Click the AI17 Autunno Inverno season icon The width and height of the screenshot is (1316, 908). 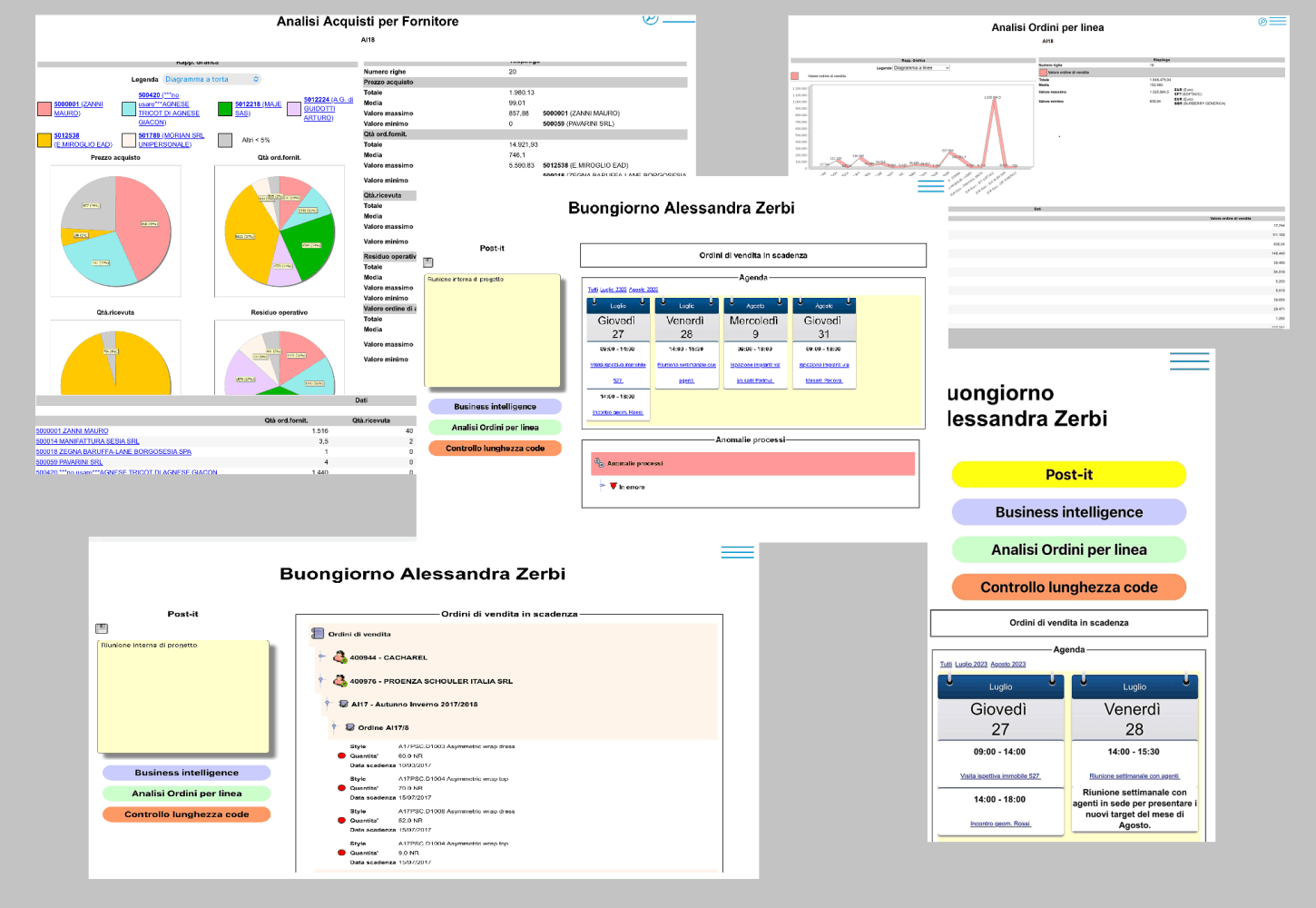point(343,704)
